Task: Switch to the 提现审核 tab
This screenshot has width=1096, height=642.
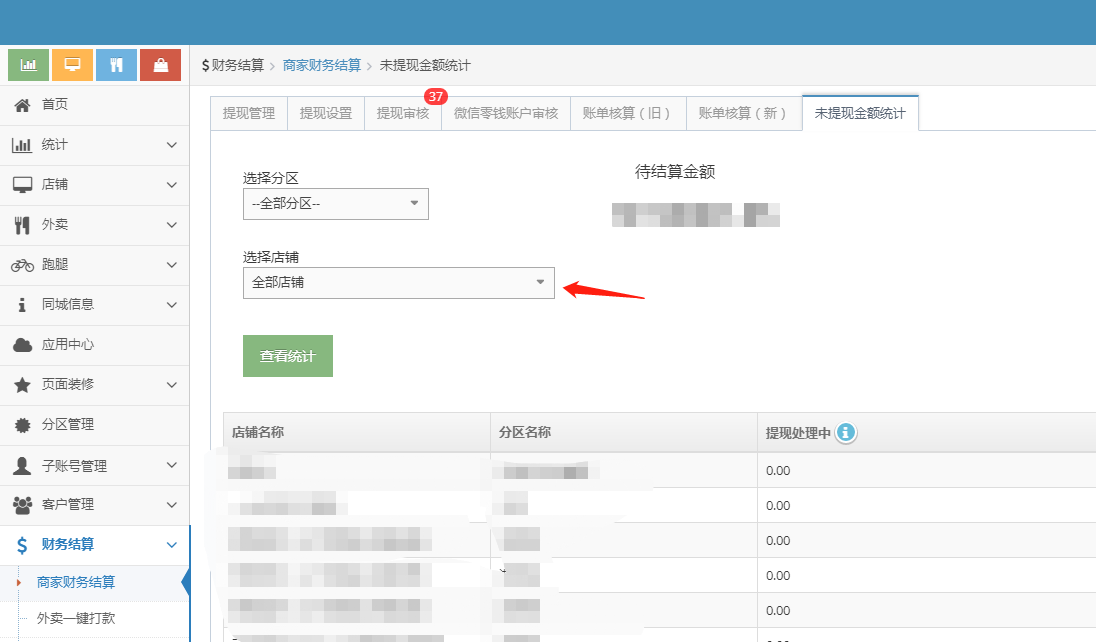Action: tap(402, 113)
